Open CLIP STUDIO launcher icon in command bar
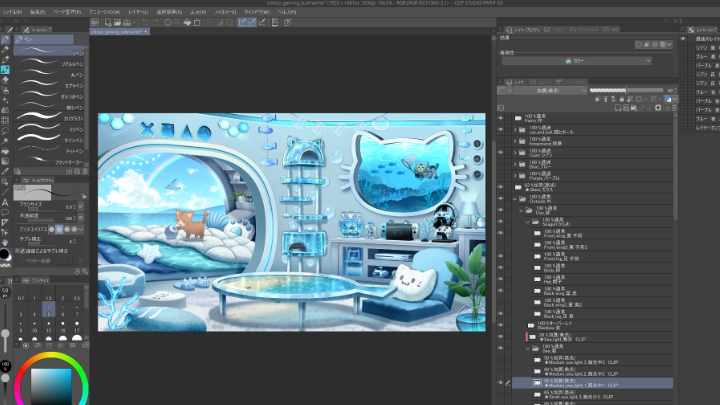This screenshot has width=720, height=405. tap(95, 22)
